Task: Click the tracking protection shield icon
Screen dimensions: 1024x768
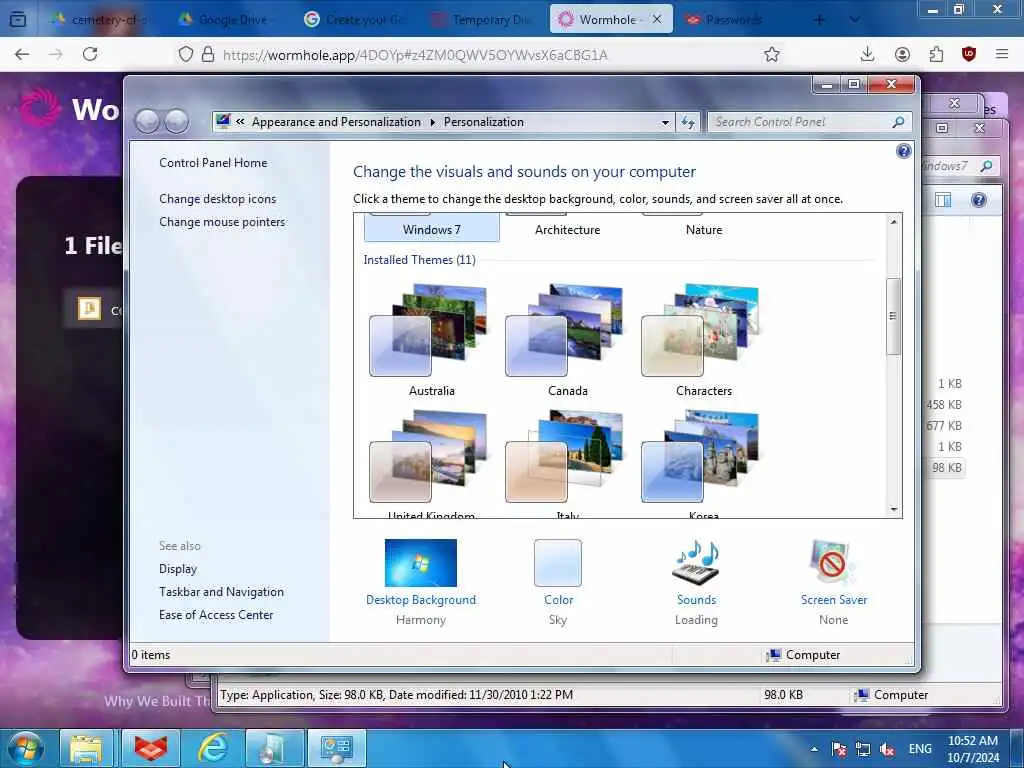Action: point(186,54)
